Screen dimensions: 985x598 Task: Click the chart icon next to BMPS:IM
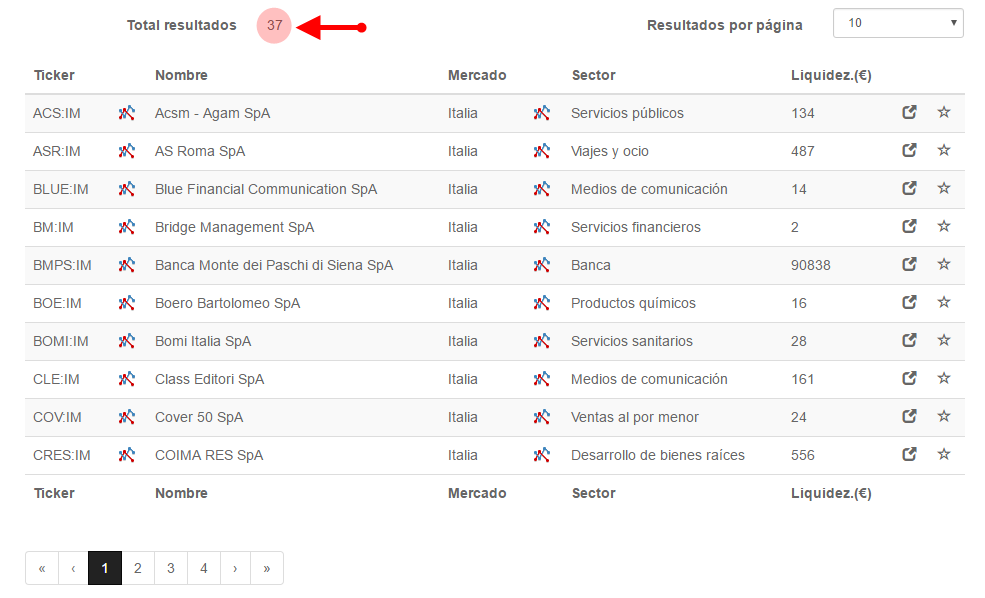pos(127,265)
